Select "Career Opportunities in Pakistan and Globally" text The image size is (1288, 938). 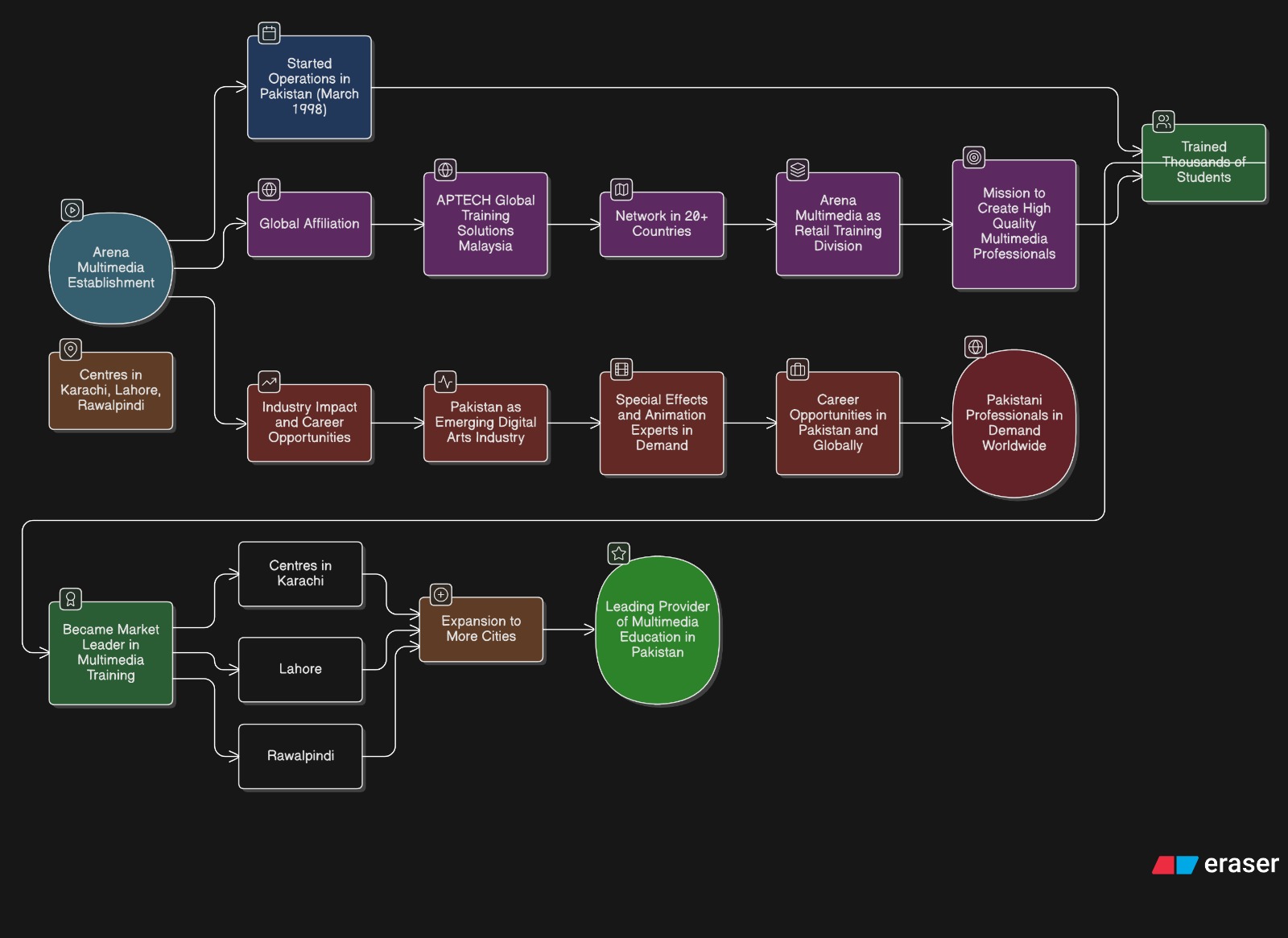[x=838, y=422]
